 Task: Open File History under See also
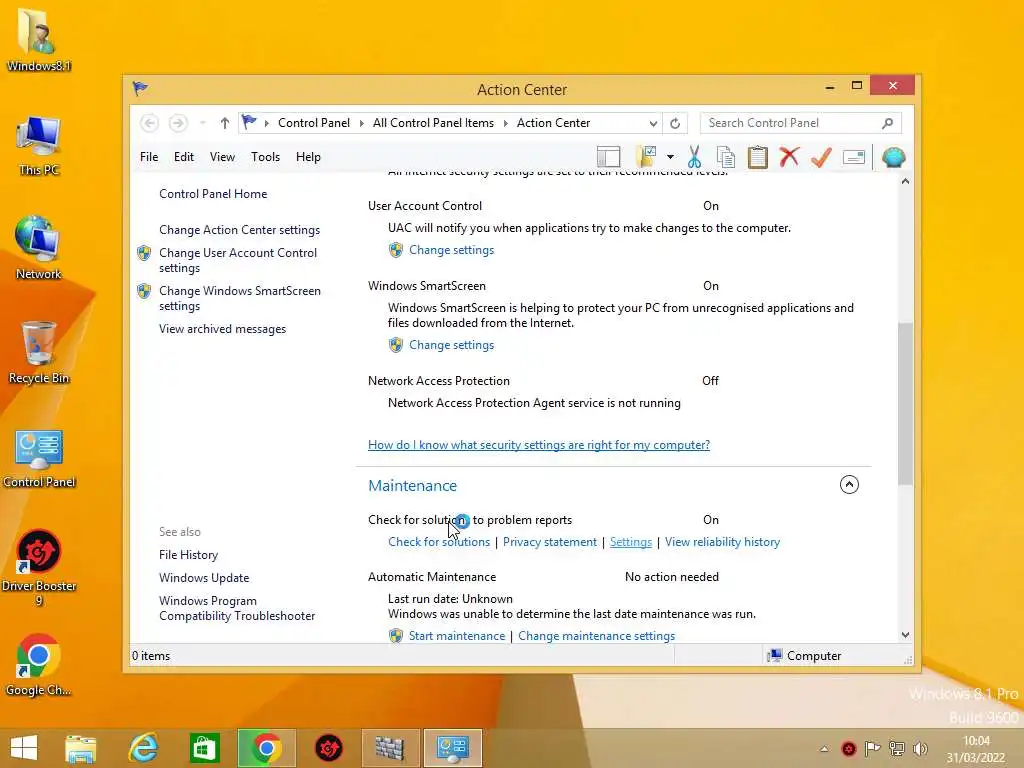[x=188, y=555]
